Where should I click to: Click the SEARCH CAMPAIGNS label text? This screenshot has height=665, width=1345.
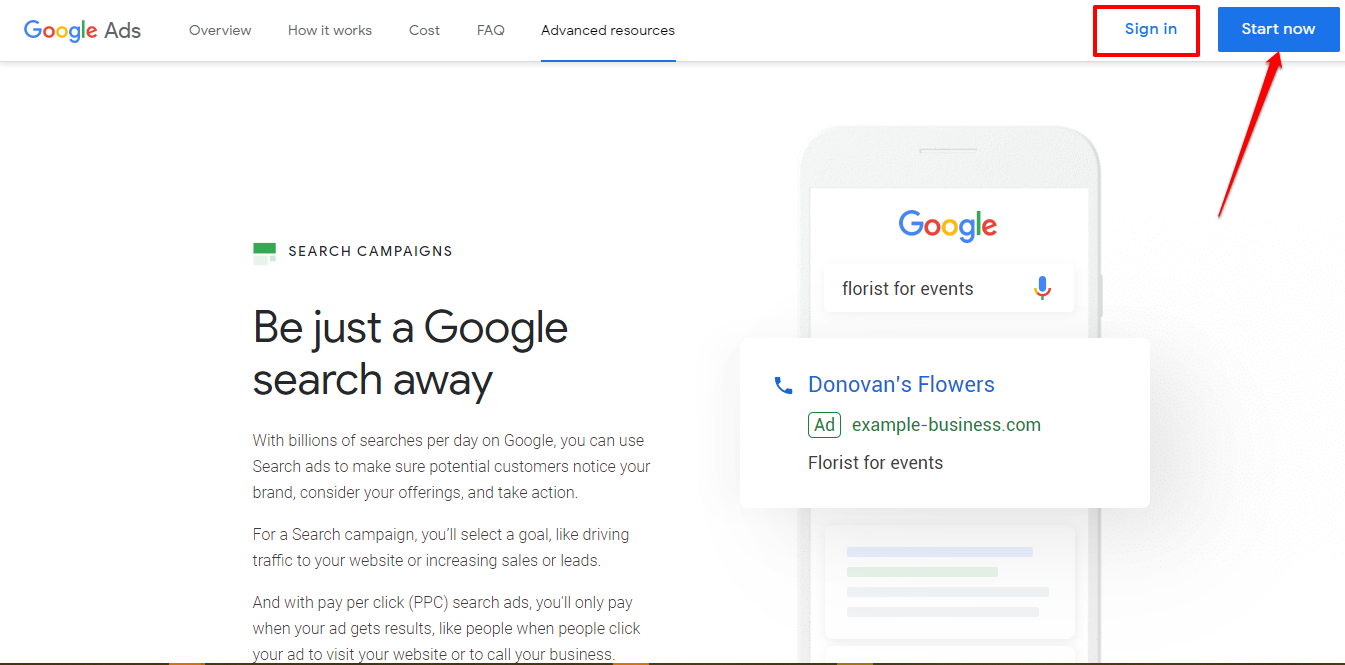[x=370, y=251]
